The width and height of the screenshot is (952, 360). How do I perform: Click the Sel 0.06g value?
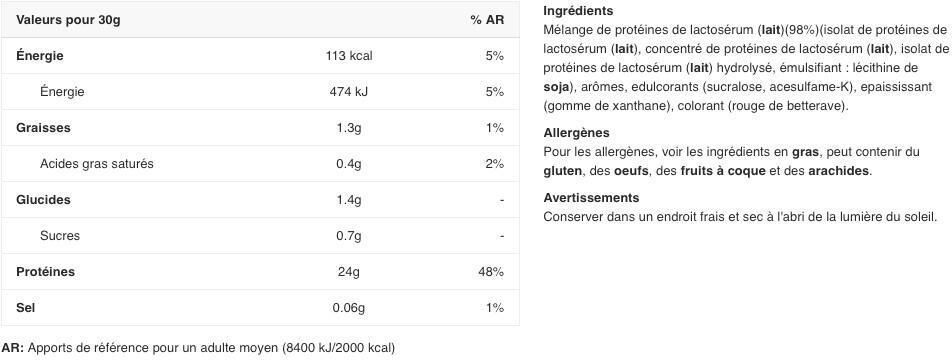tap(349, 308)
